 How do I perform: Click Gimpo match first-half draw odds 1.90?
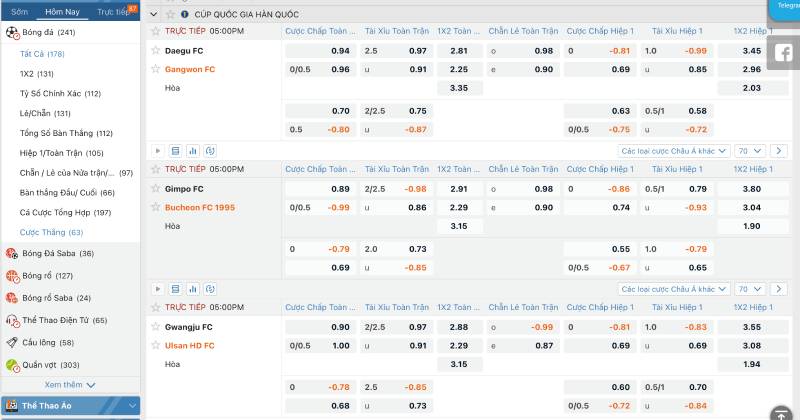(x=752, y=226)
